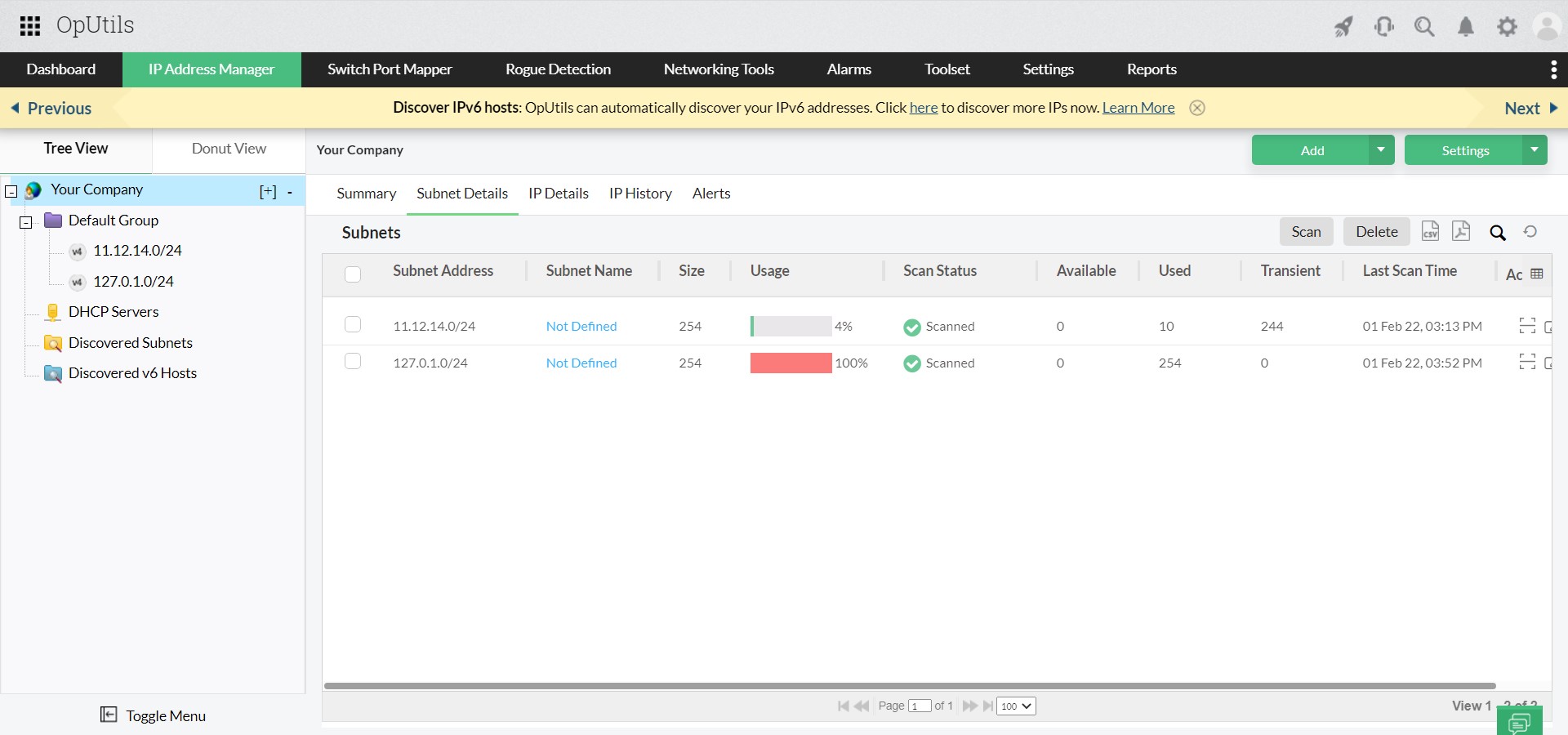Collapse the Default Group tree node
The width and height of the screenshot is (1568, 735).
tap(25, 222)
